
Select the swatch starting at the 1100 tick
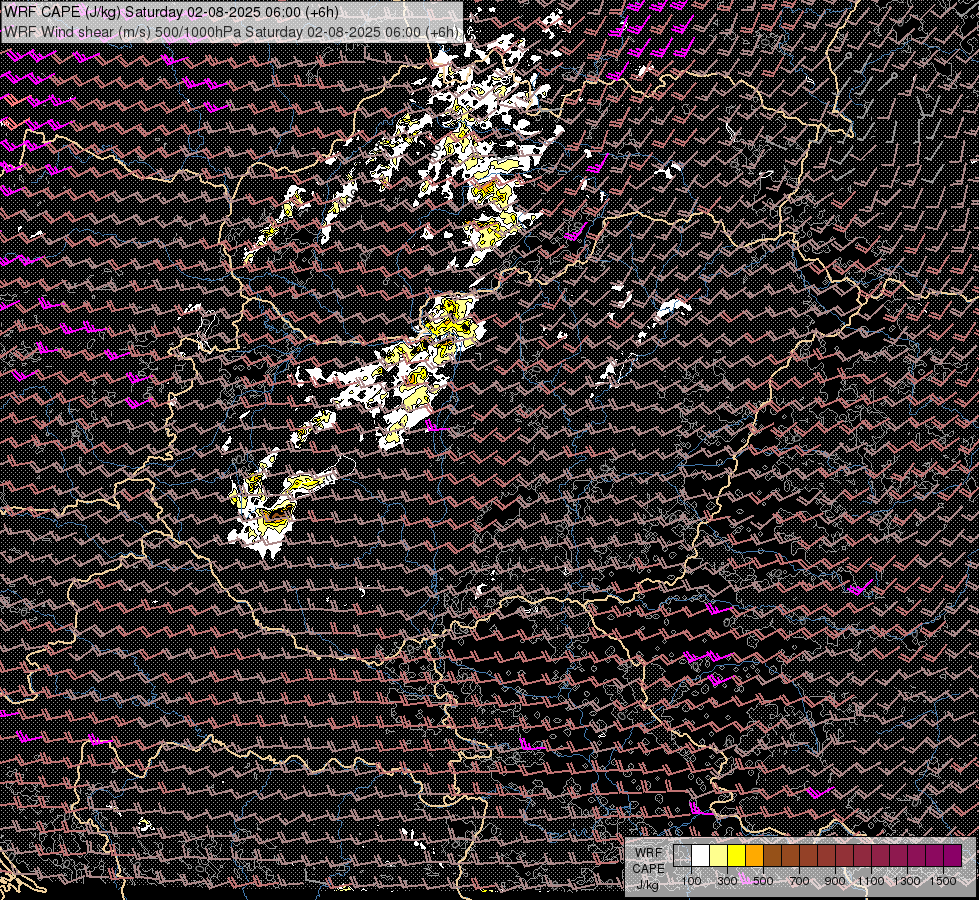tap(881, 855)
